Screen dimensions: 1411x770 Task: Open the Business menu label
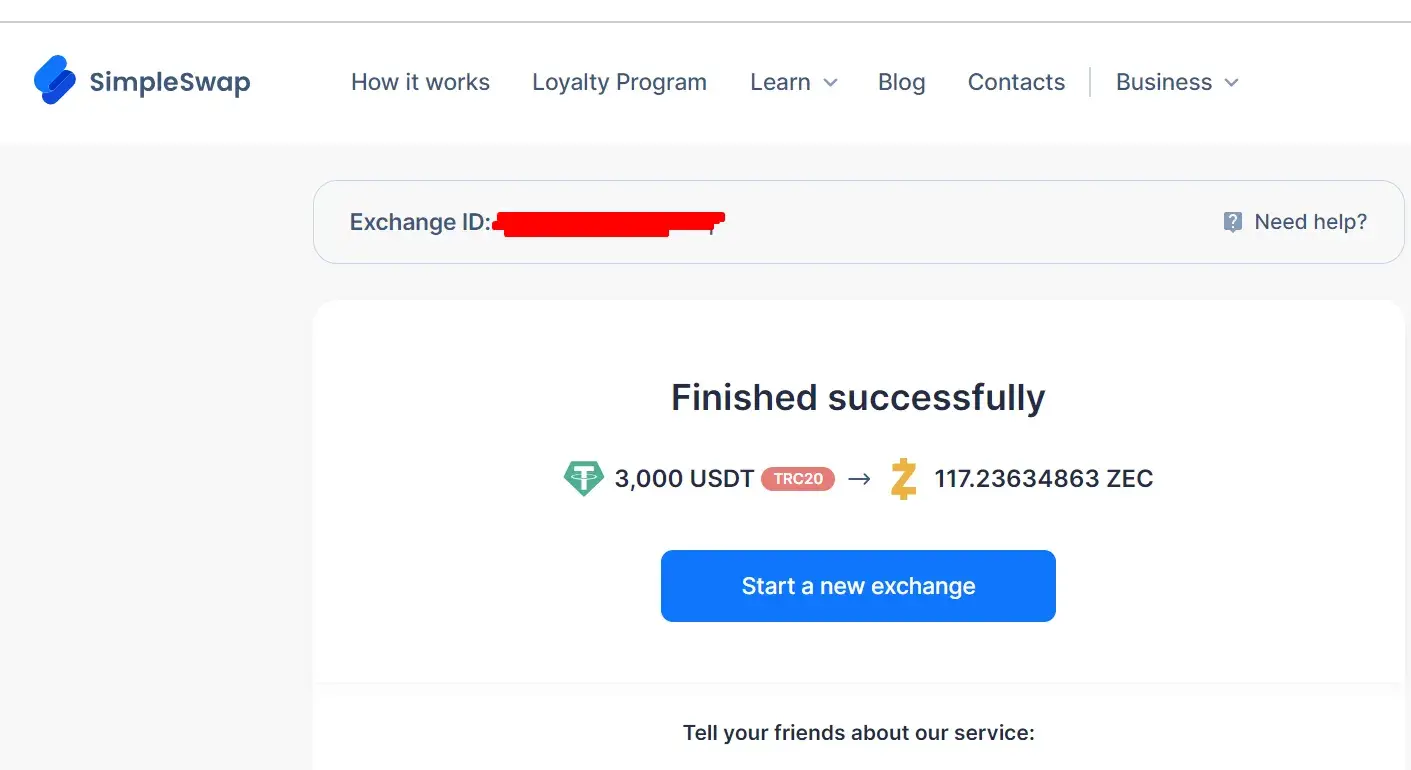point(1163,82)
